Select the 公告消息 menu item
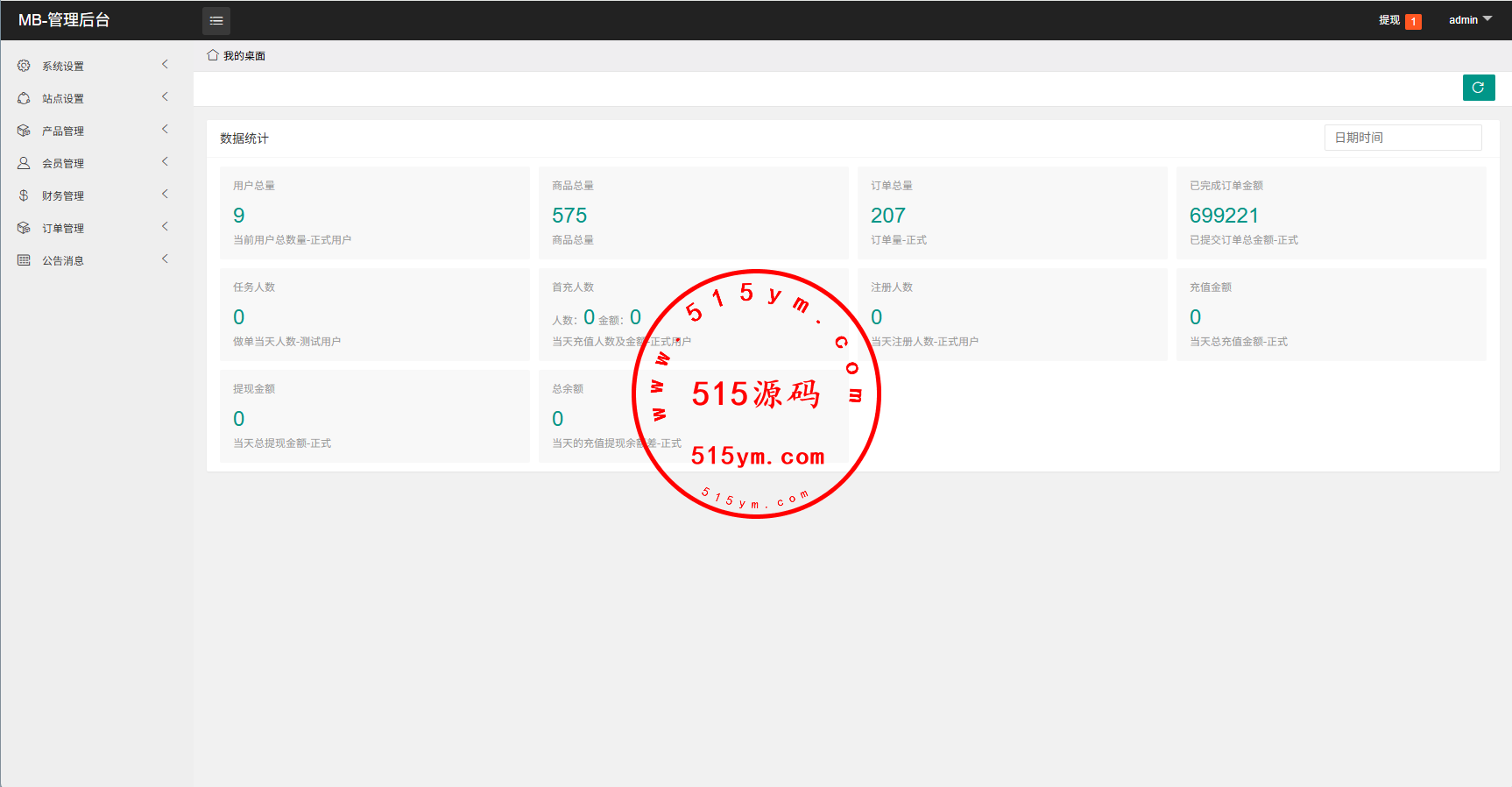The width and height of the screenshot is (1512, 787). (x=63, y=261)
